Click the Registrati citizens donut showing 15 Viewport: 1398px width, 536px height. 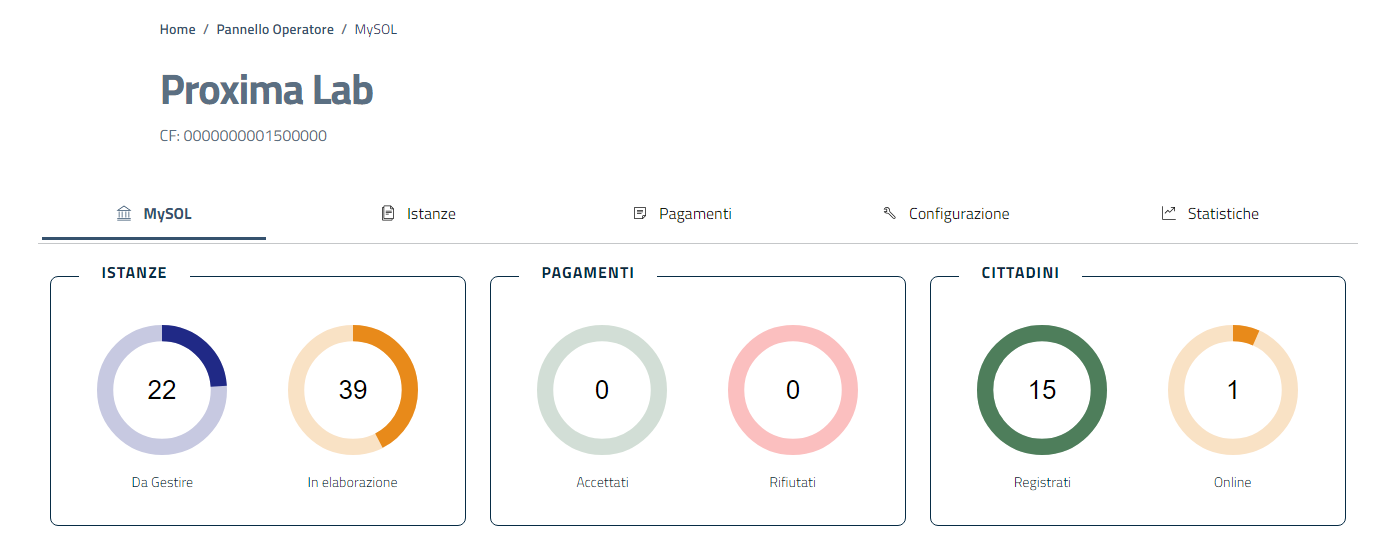1042,390
